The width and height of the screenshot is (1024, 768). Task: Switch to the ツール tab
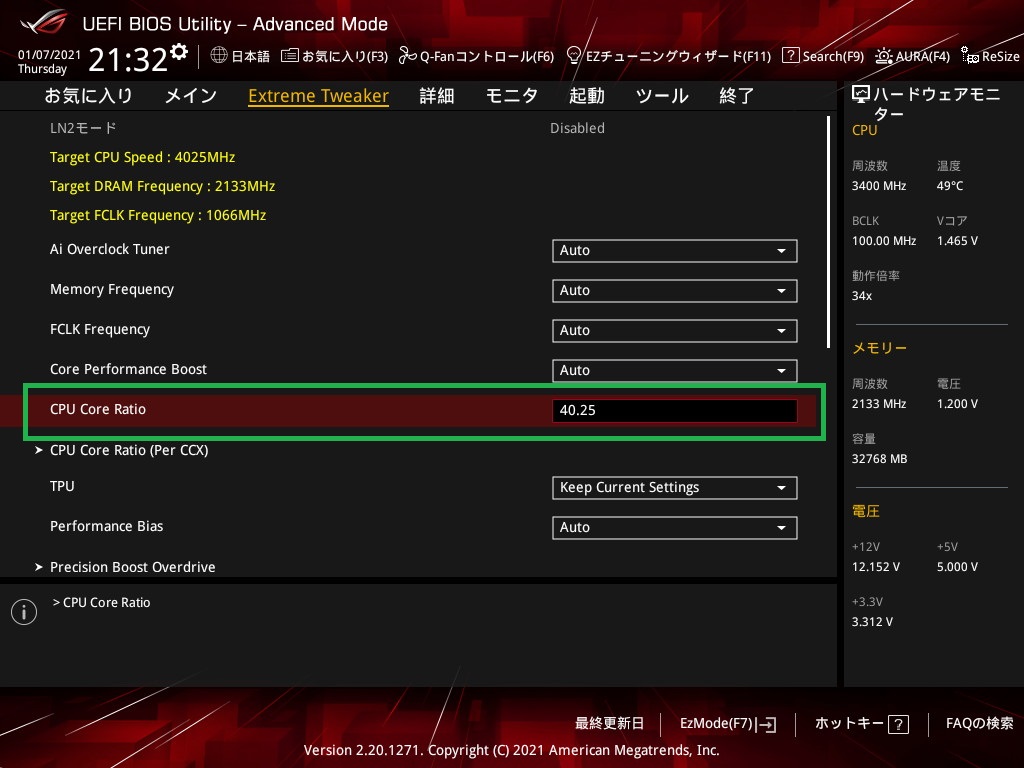(662, 96)
